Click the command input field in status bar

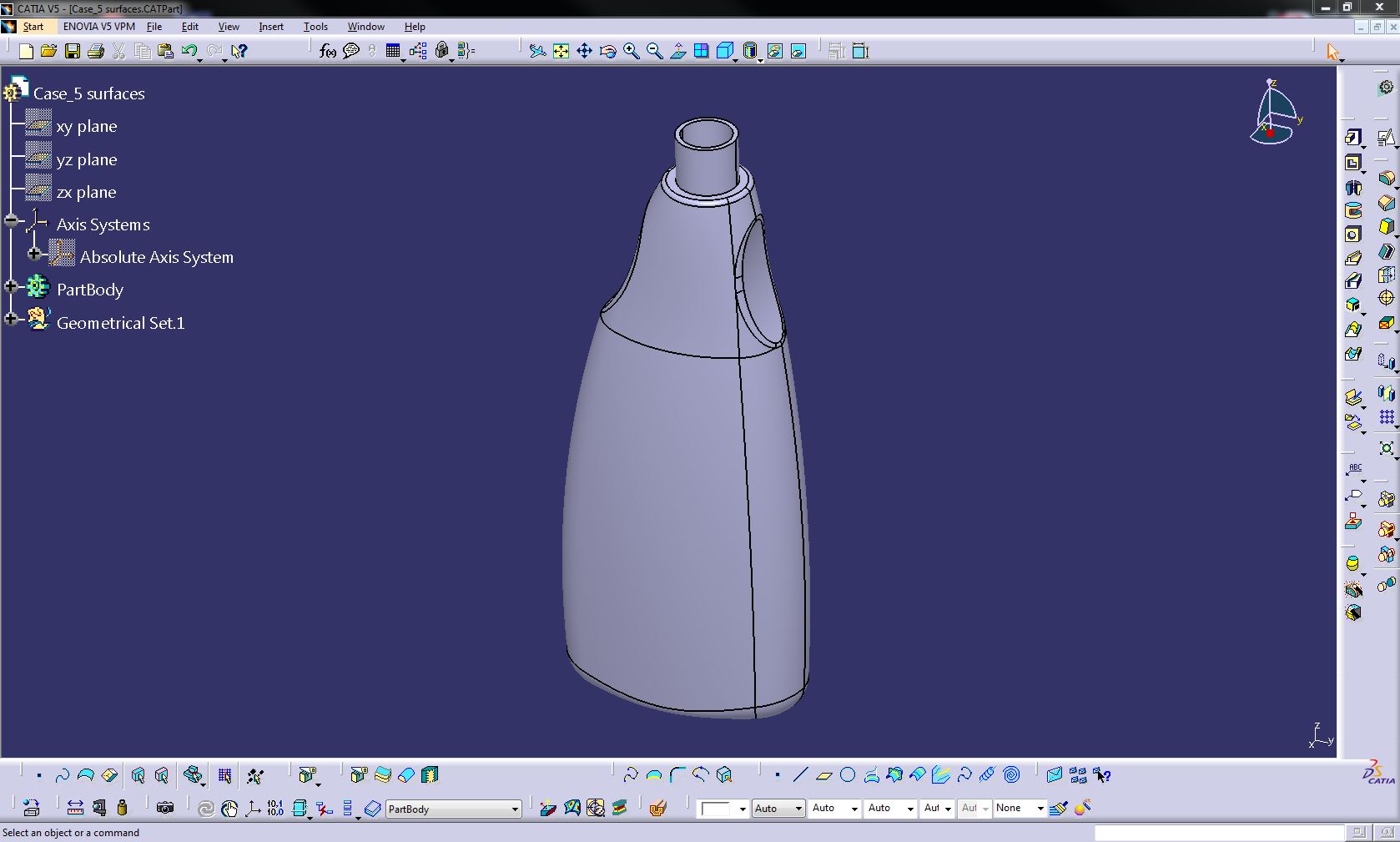1219,833
